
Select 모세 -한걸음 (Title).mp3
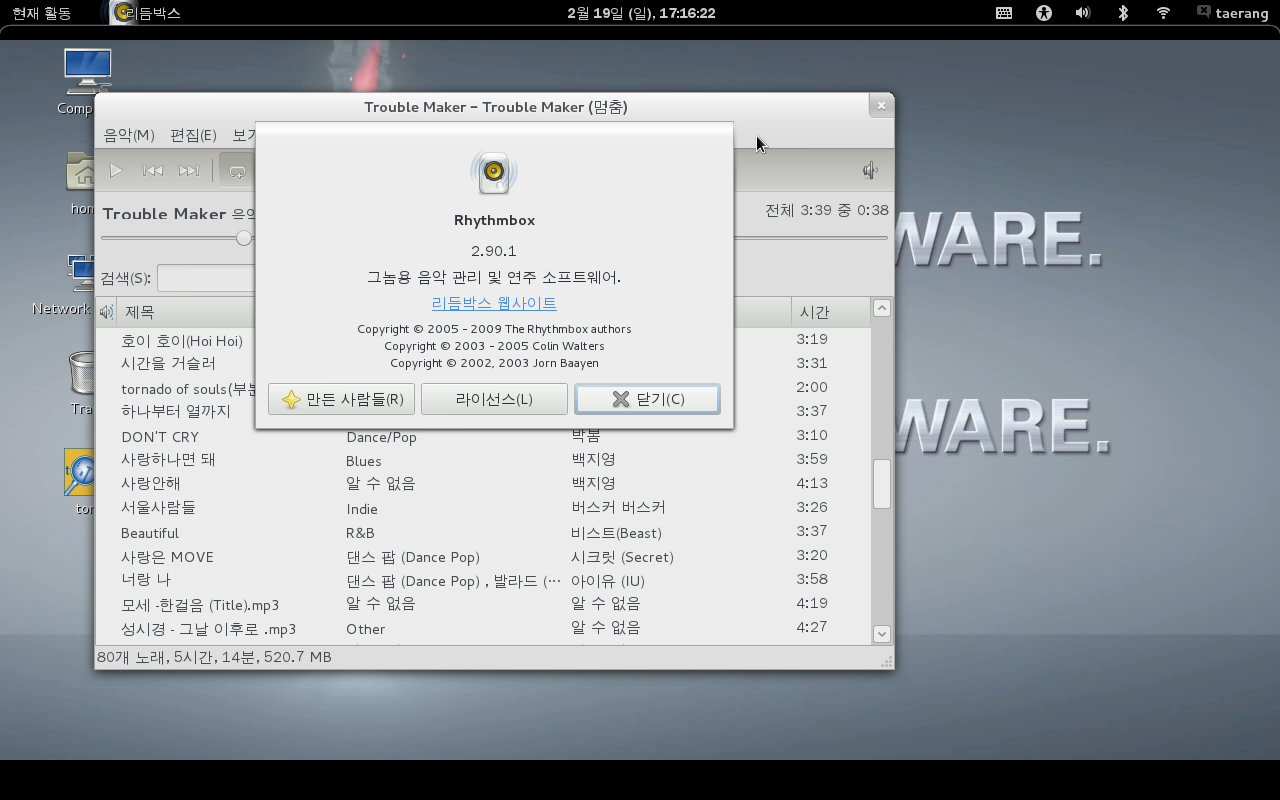(x=200, y=605)
